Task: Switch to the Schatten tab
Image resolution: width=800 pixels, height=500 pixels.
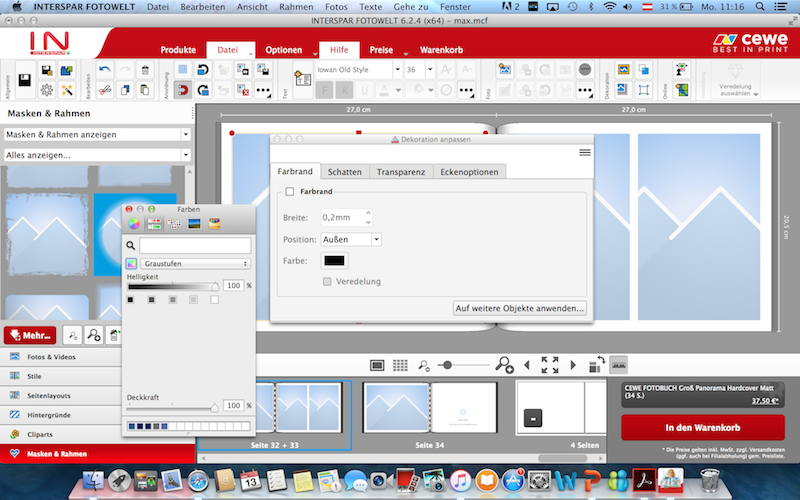Action: (344, 172)
